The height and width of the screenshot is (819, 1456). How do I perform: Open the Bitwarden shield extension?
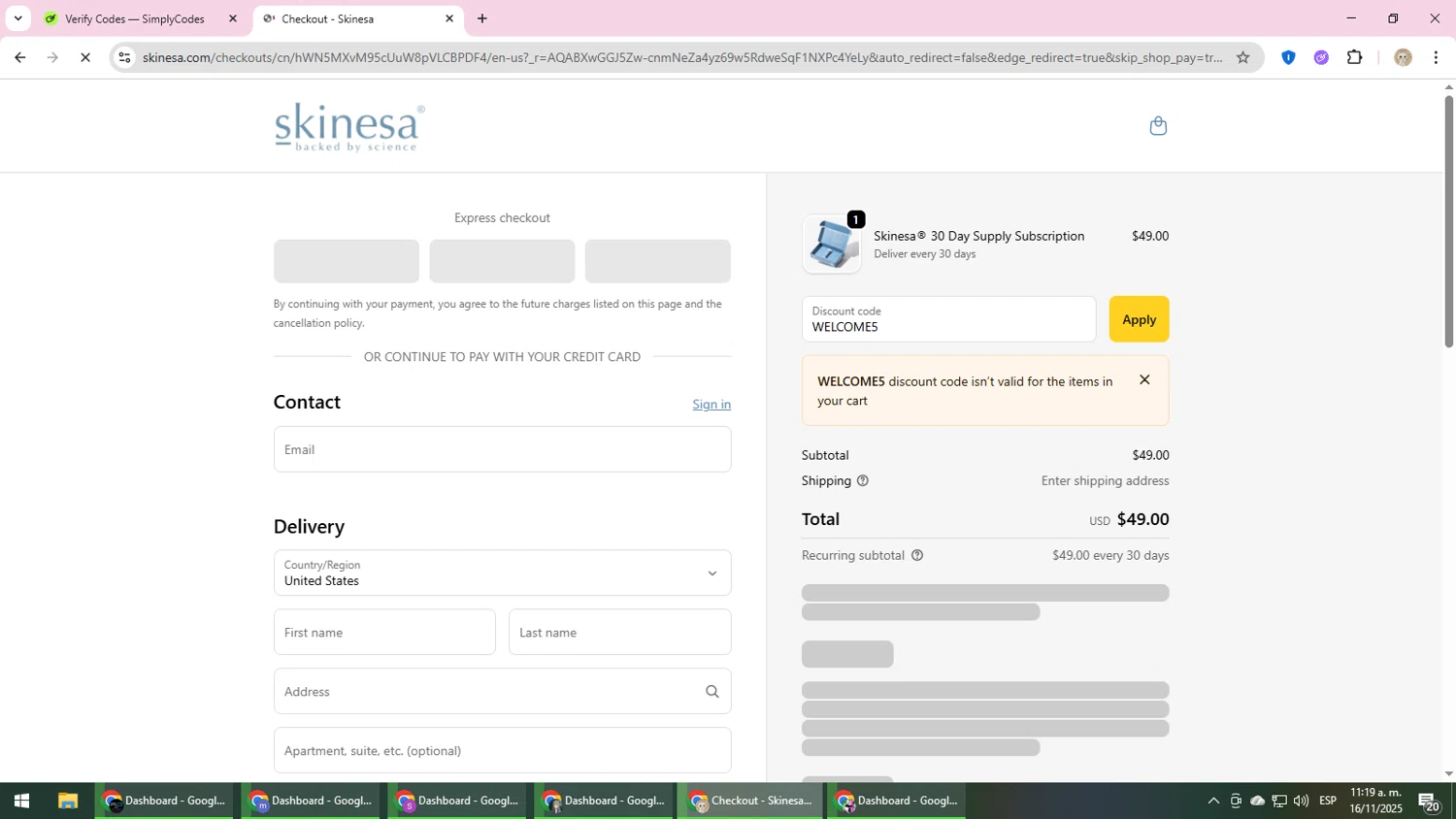coord(1288,57)
